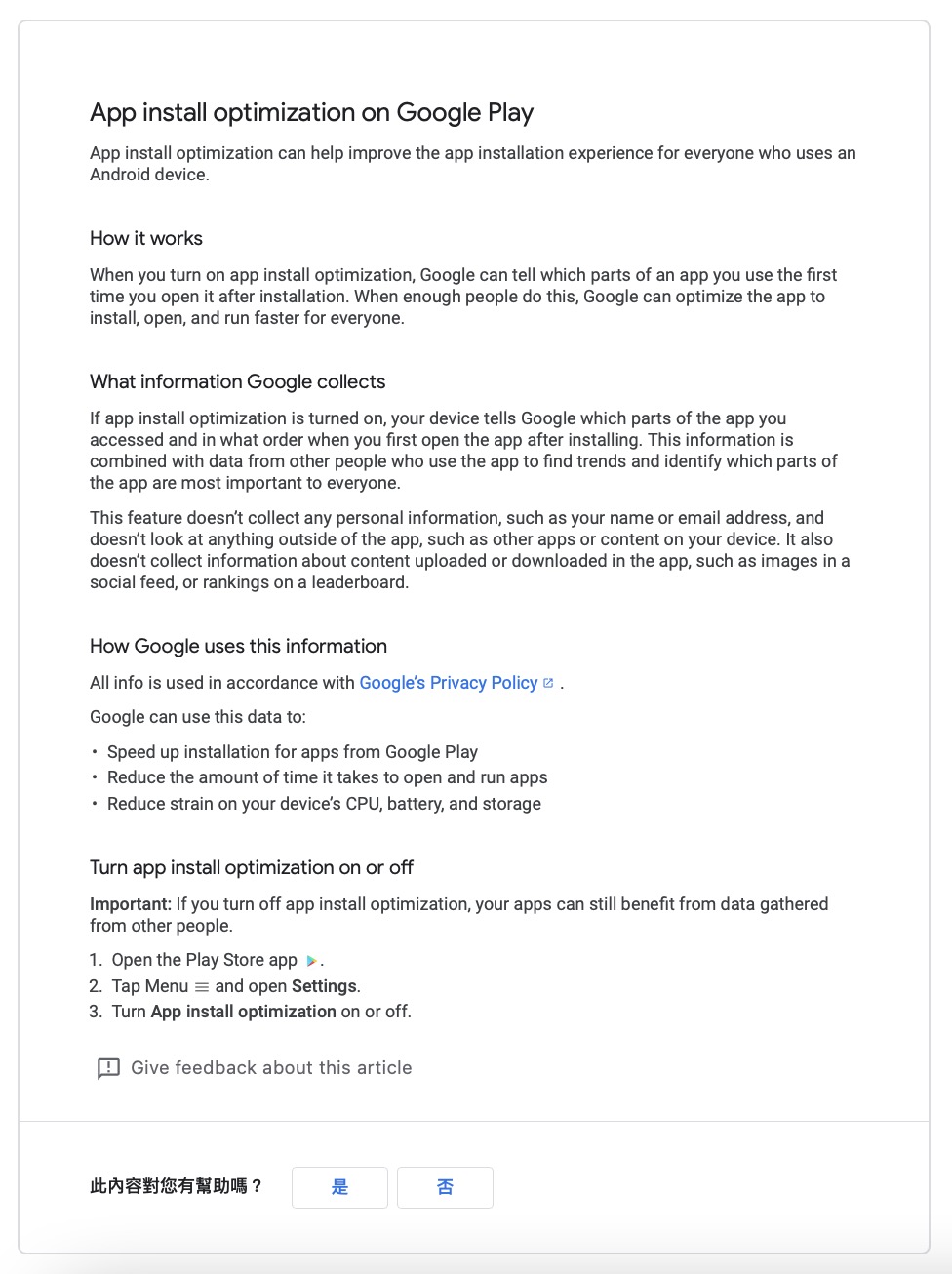
Task: Click the hamburger Menu icon in step 2
Action: point(202,987)
